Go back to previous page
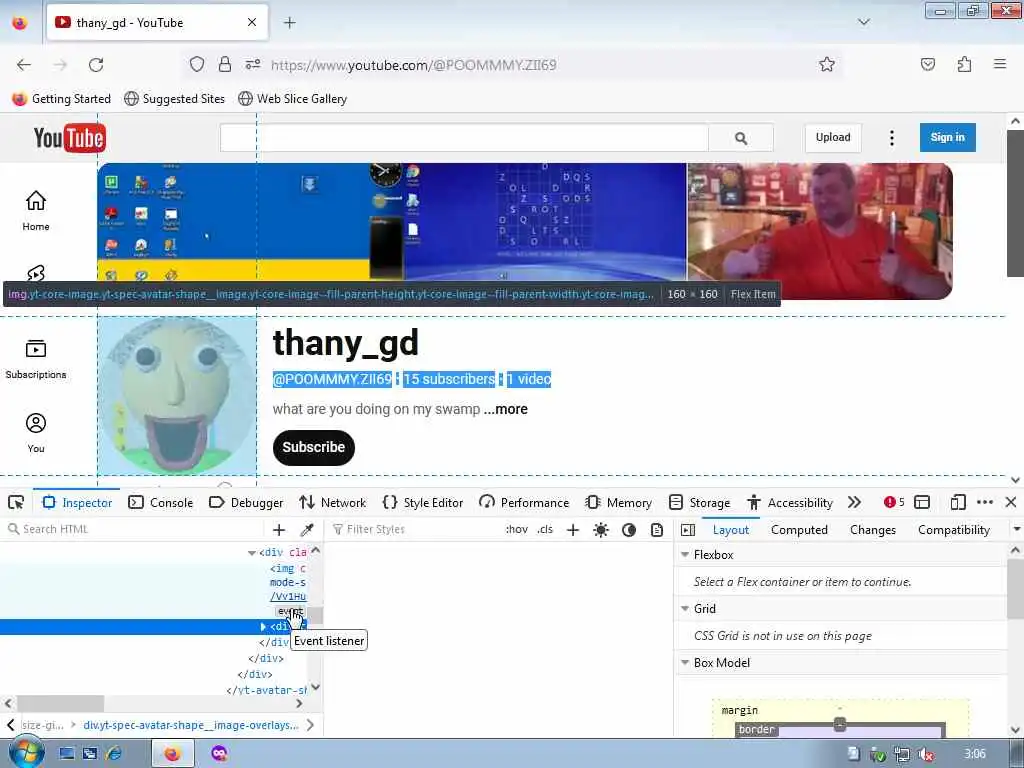 (24, 65)
